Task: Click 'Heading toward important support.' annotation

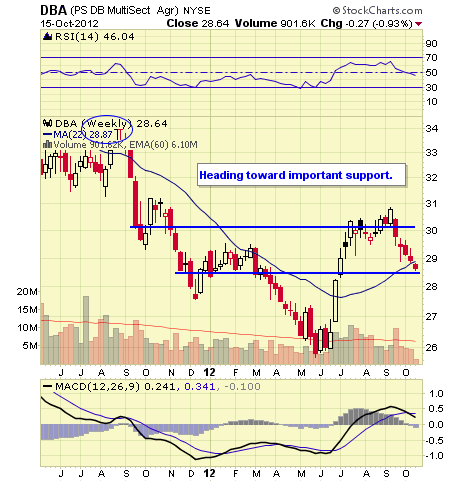Action: coord(296,175)
